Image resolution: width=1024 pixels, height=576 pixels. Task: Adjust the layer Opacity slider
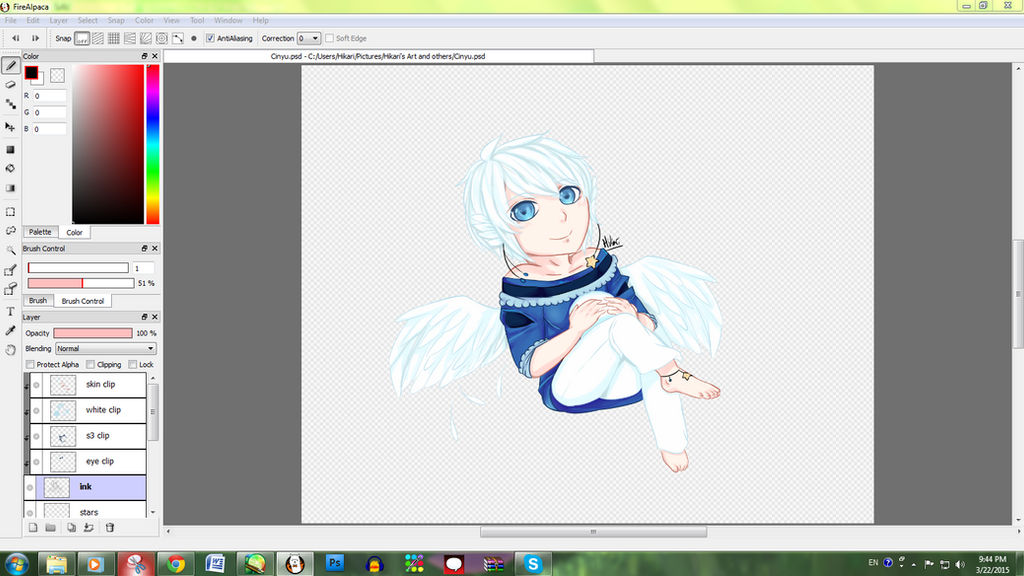(x=93, y=333)
